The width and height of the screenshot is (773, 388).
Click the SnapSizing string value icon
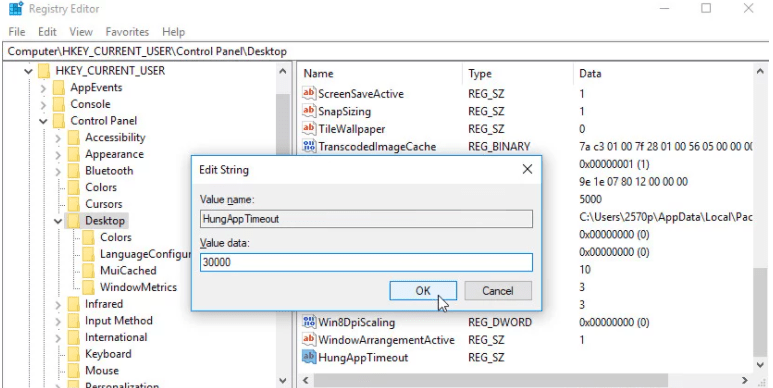(x=309, y=111)
